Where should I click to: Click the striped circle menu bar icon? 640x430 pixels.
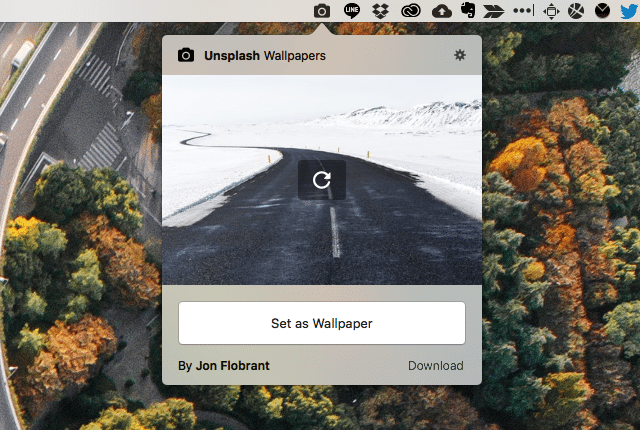pos(576,11)
